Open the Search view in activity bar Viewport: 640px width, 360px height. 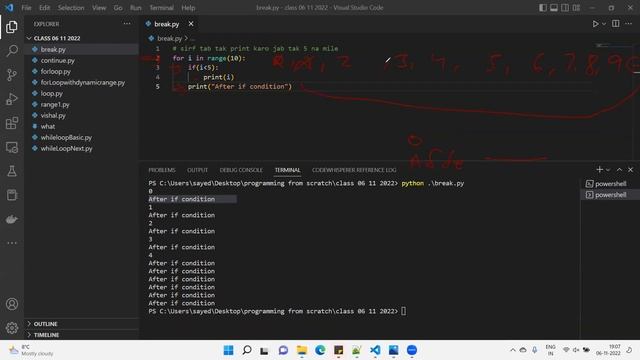[12, 51]
